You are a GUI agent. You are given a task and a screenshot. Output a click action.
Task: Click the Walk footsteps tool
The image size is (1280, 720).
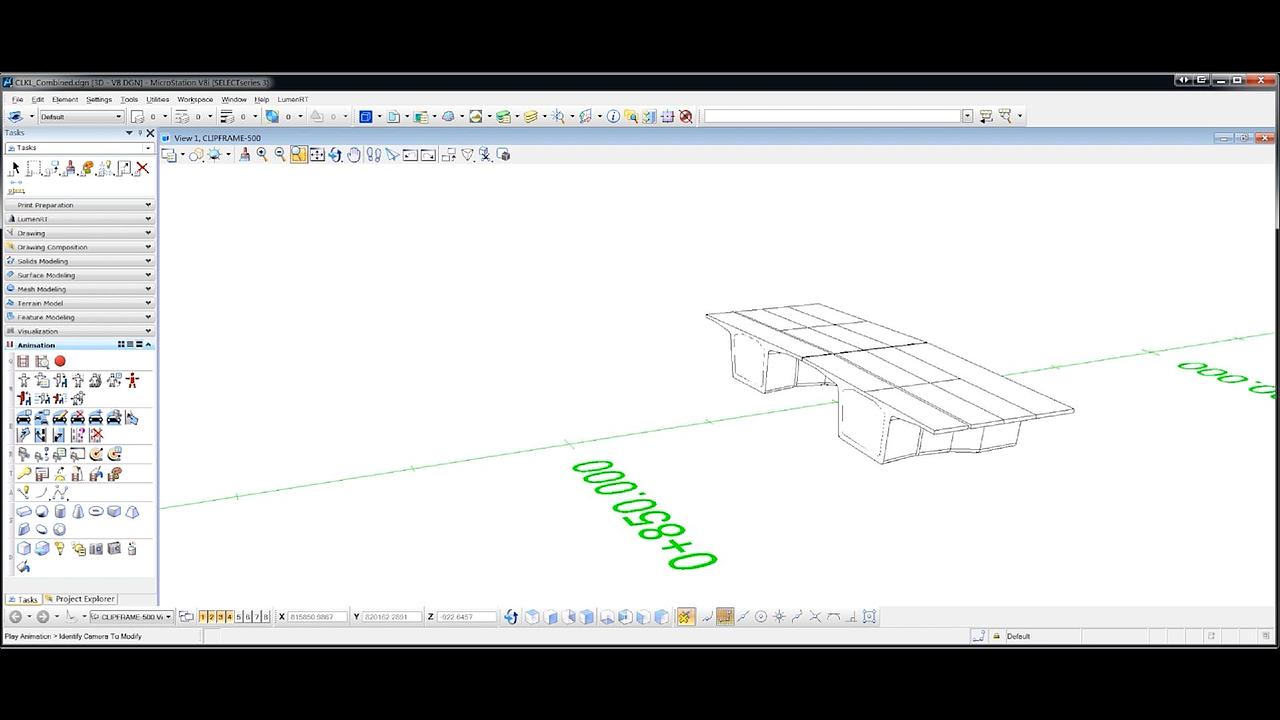[x=373, y=154]
